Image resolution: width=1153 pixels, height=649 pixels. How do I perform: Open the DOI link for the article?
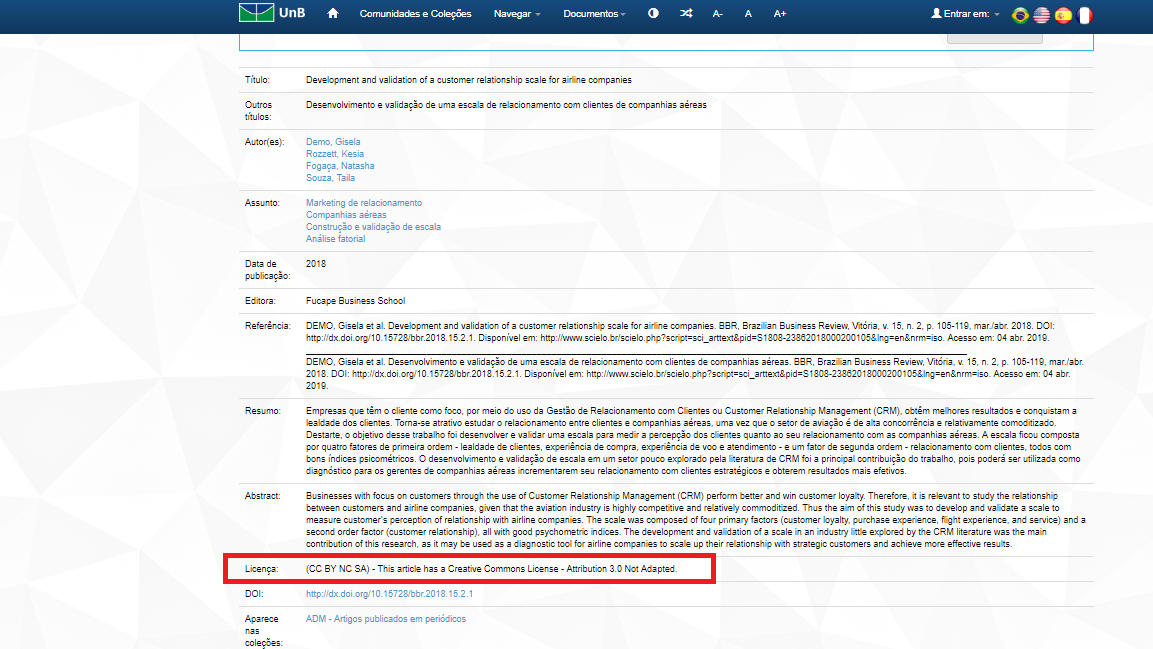(x=389, y=594)
